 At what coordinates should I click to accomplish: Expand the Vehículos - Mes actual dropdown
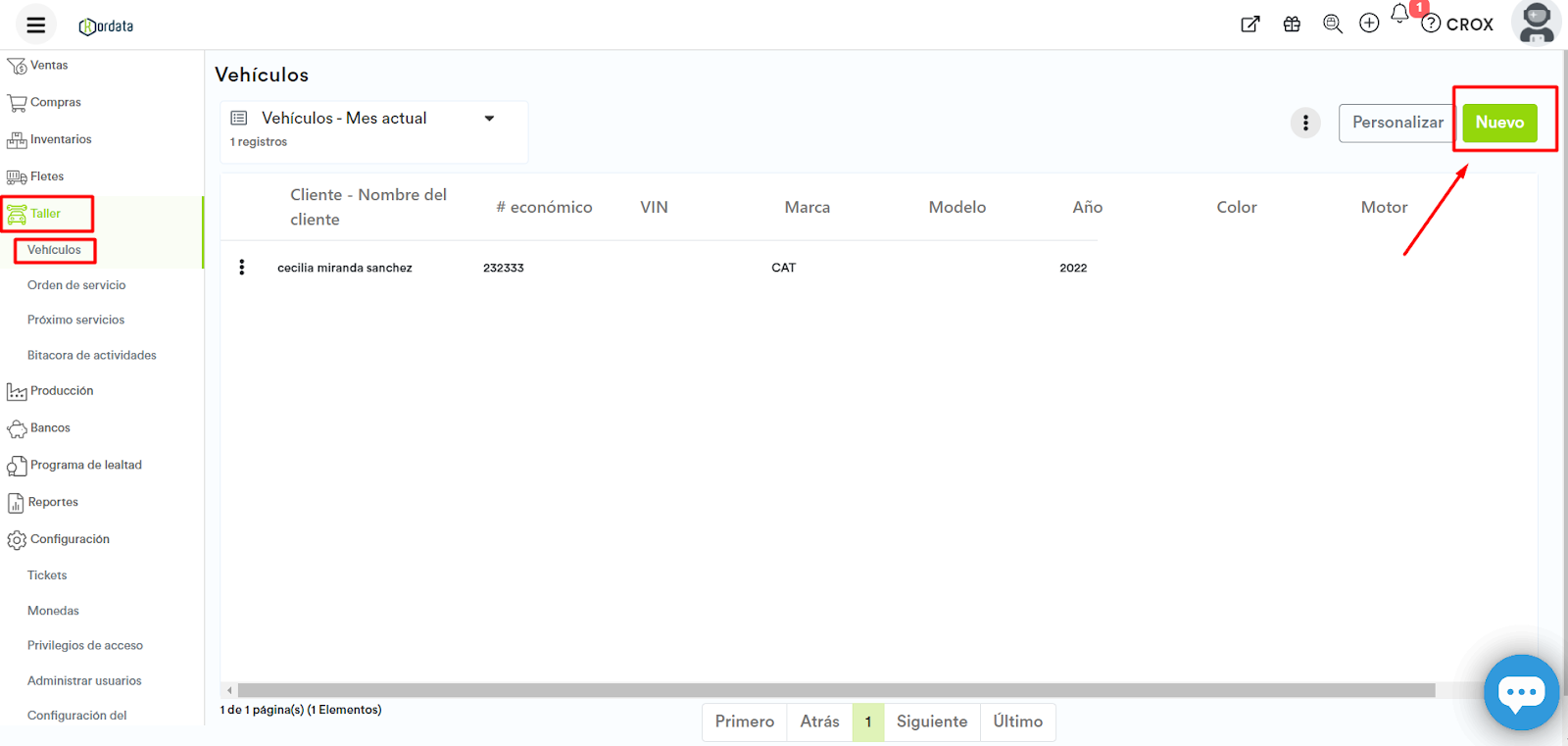[489, 119]
